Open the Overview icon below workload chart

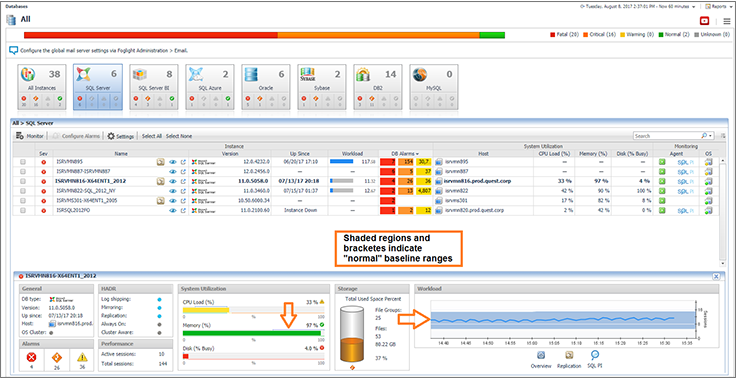pos(540,355)
